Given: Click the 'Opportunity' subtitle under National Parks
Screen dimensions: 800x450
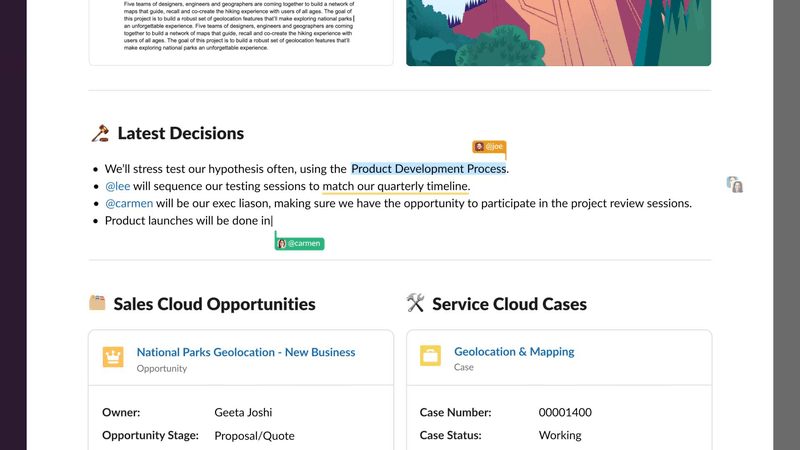Looking at the screenshot, I should (x=162, y=368).
